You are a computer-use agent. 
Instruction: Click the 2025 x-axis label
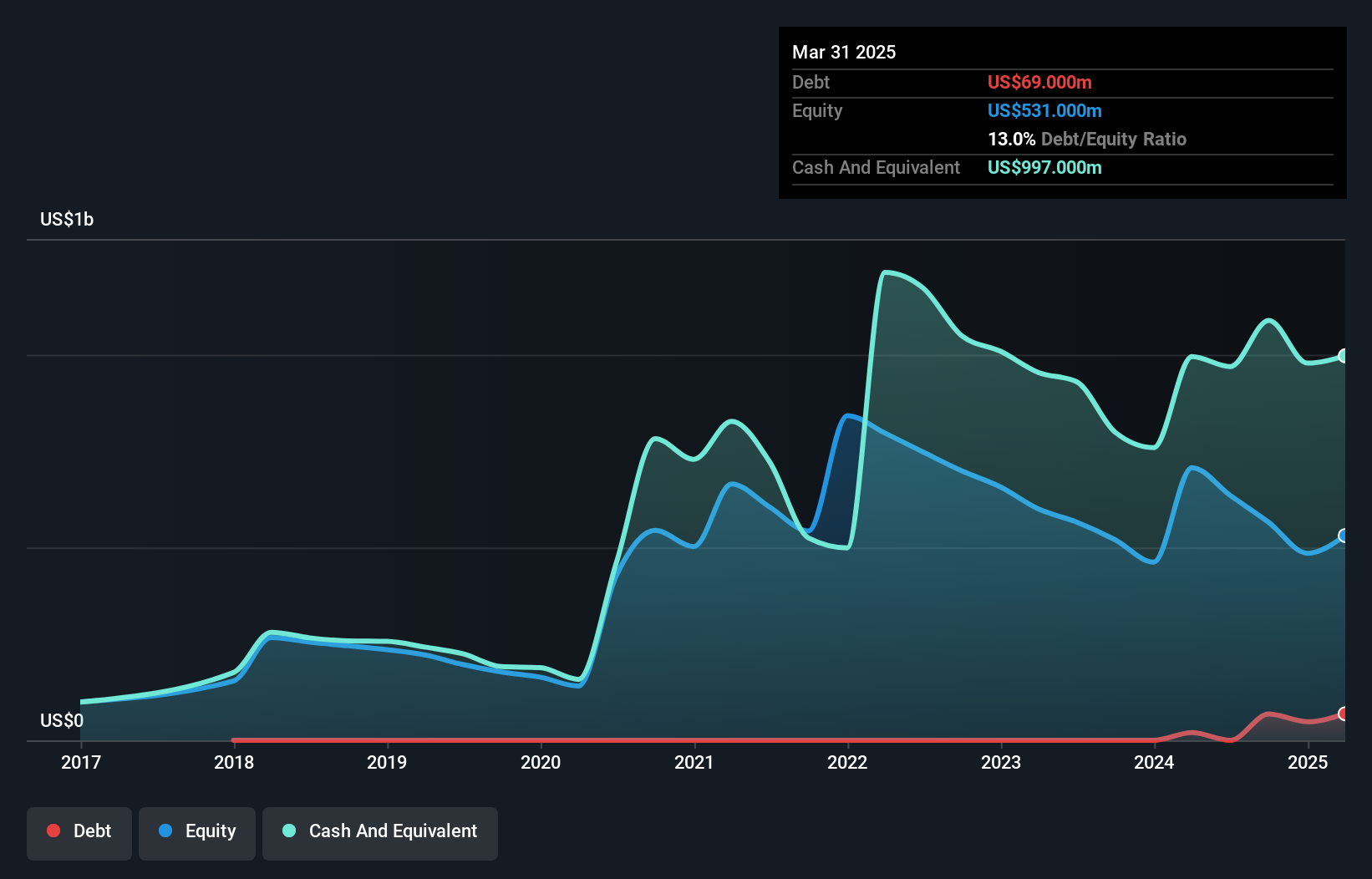(1308, 762)
